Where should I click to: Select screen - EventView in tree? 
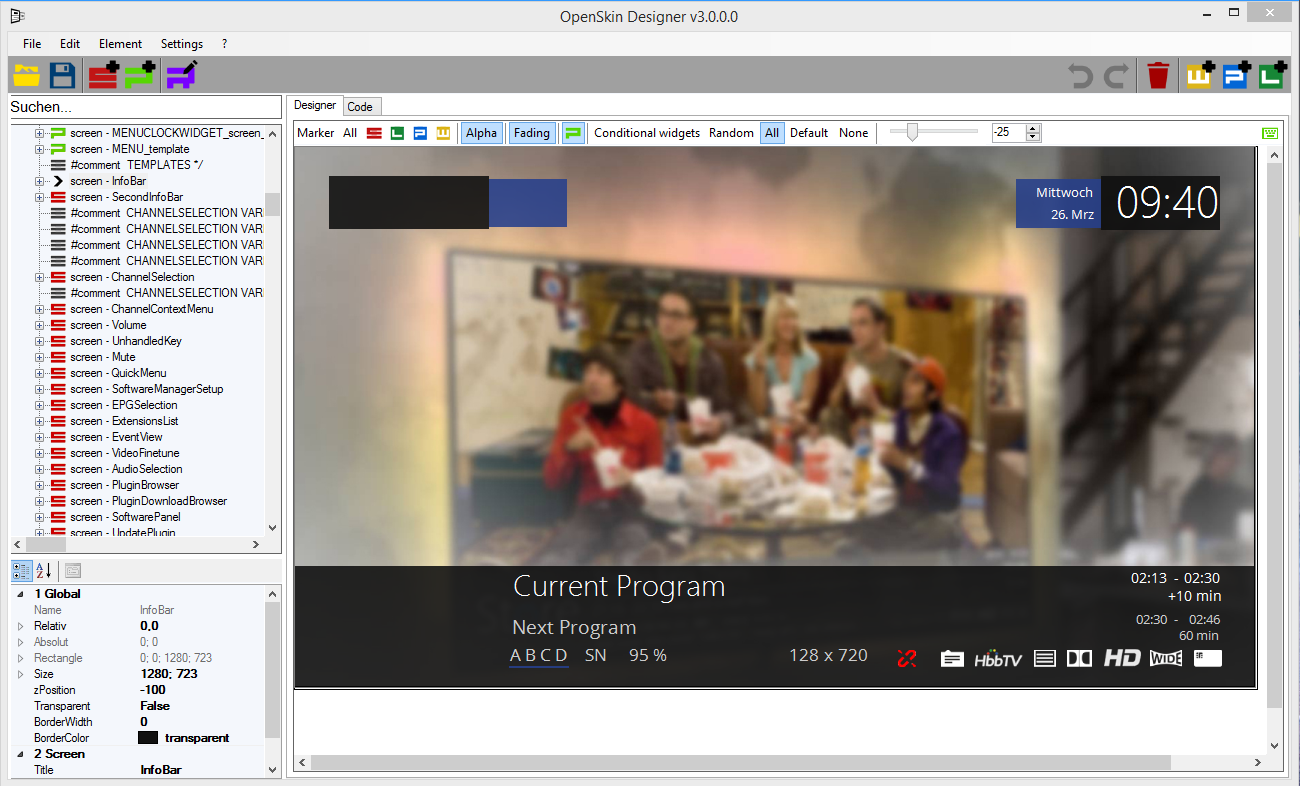[116, 437]
